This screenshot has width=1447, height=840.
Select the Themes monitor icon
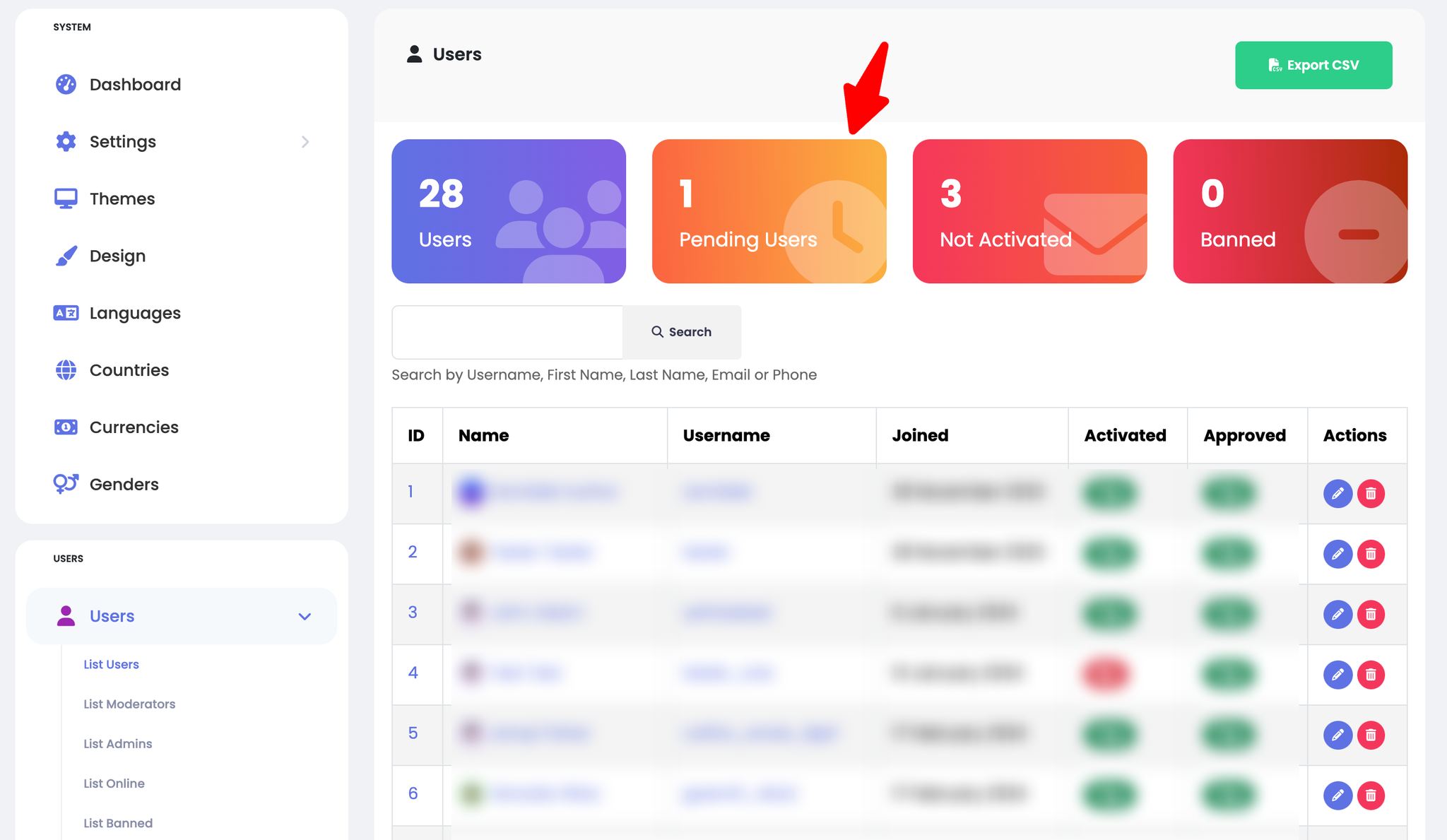(65, 199)
